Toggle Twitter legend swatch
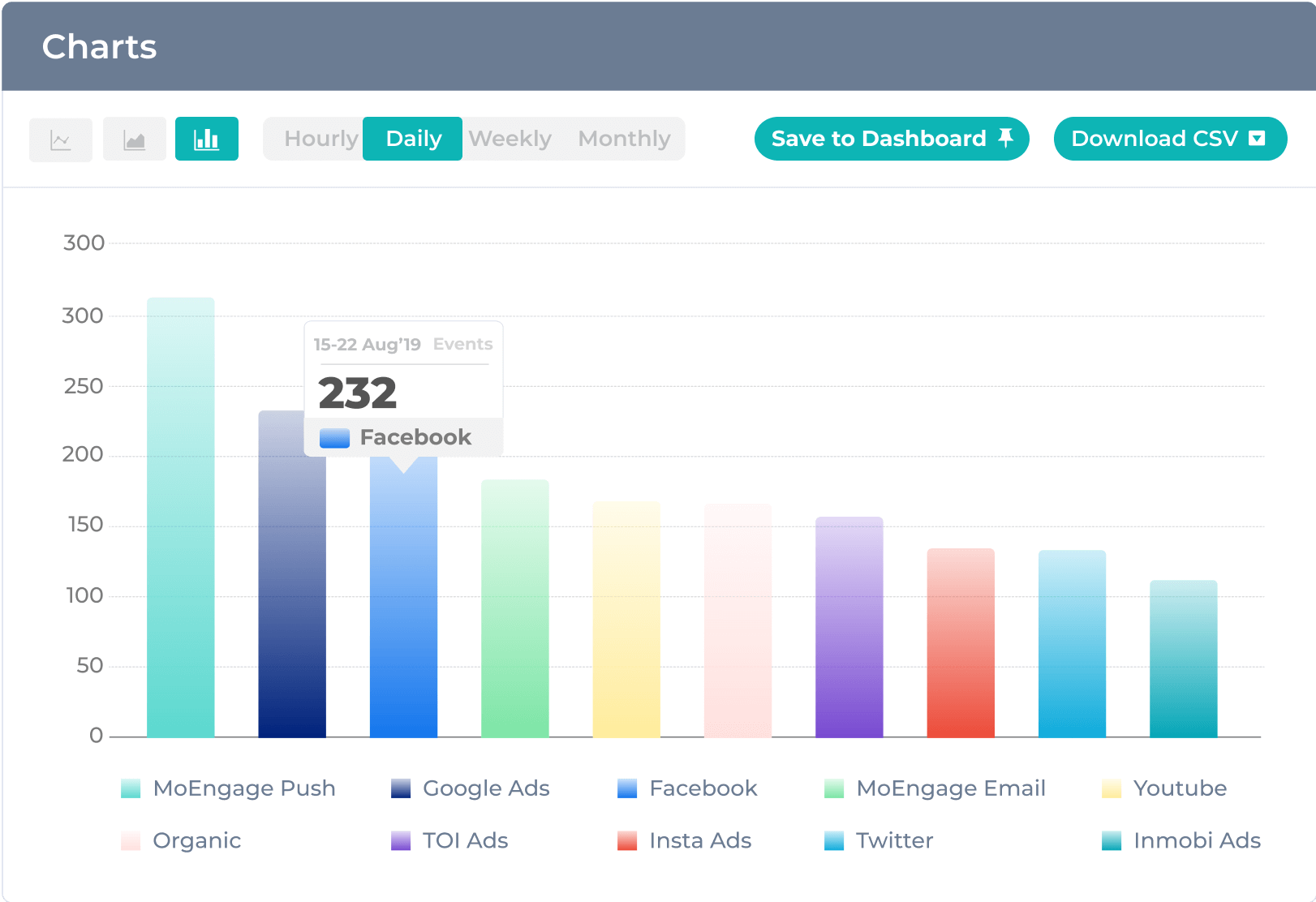 coord(834,840)
